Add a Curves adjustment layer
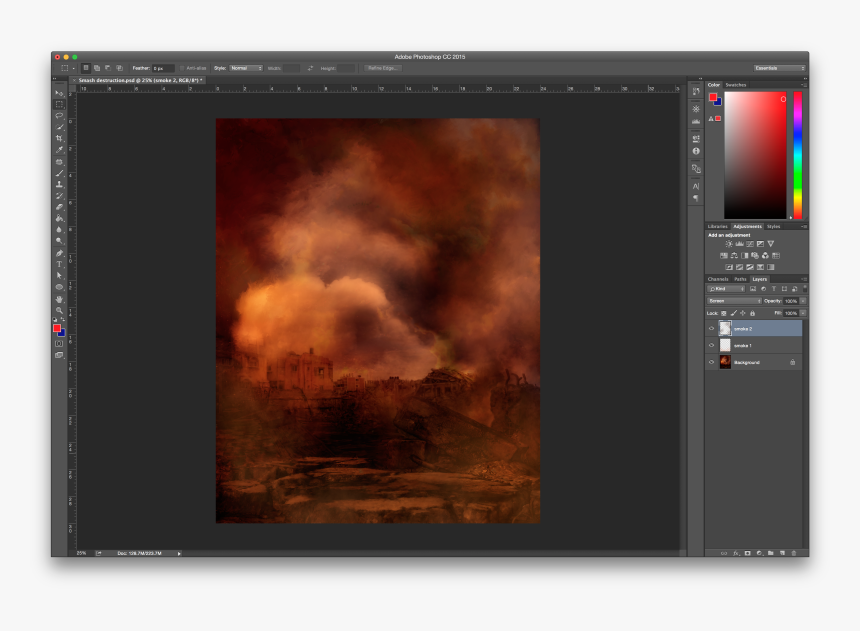 [750, 243]
